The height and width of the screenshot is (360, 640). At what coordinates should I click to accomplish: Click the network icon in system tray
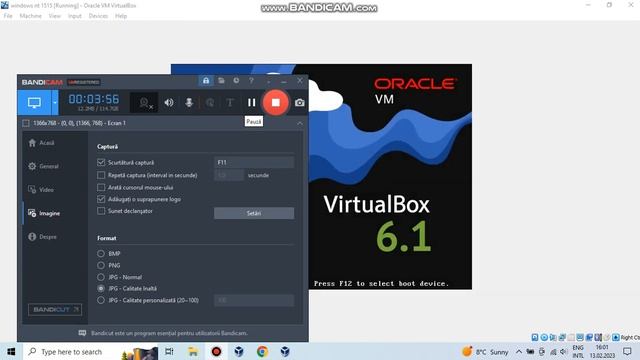click(553, 351)
